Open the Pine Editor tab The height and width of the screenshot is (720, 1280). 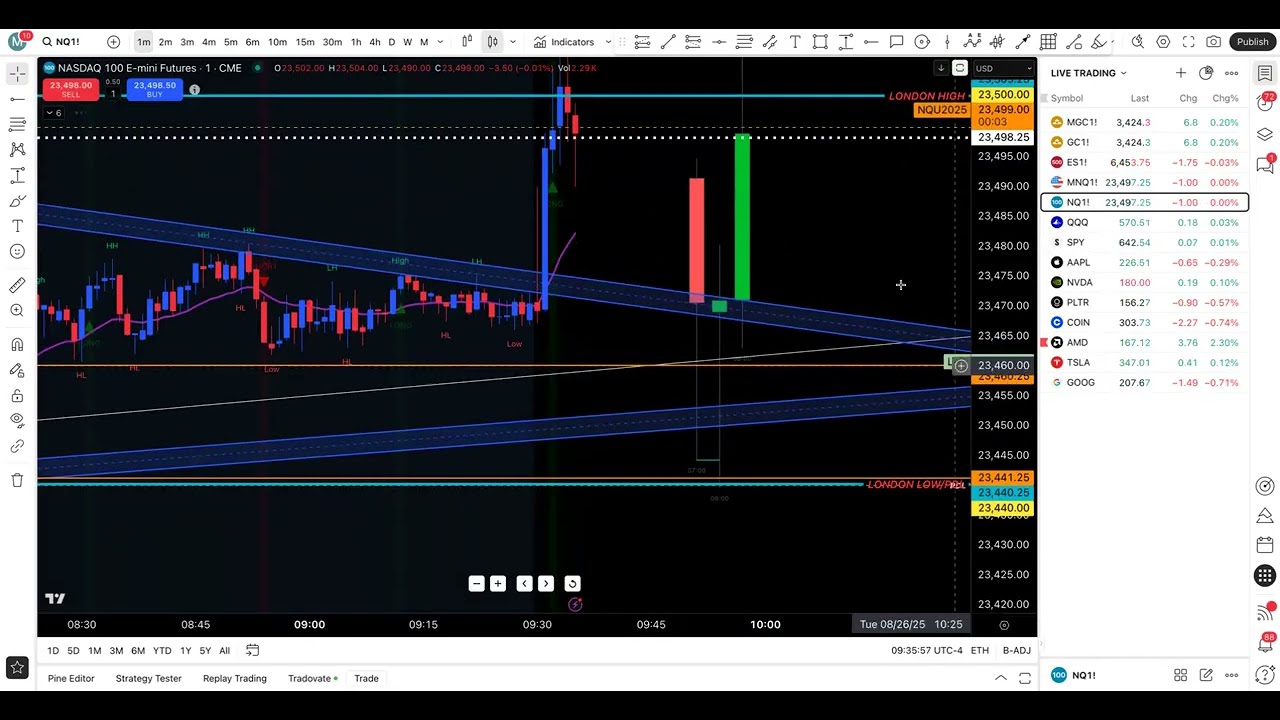coord(71,678)
